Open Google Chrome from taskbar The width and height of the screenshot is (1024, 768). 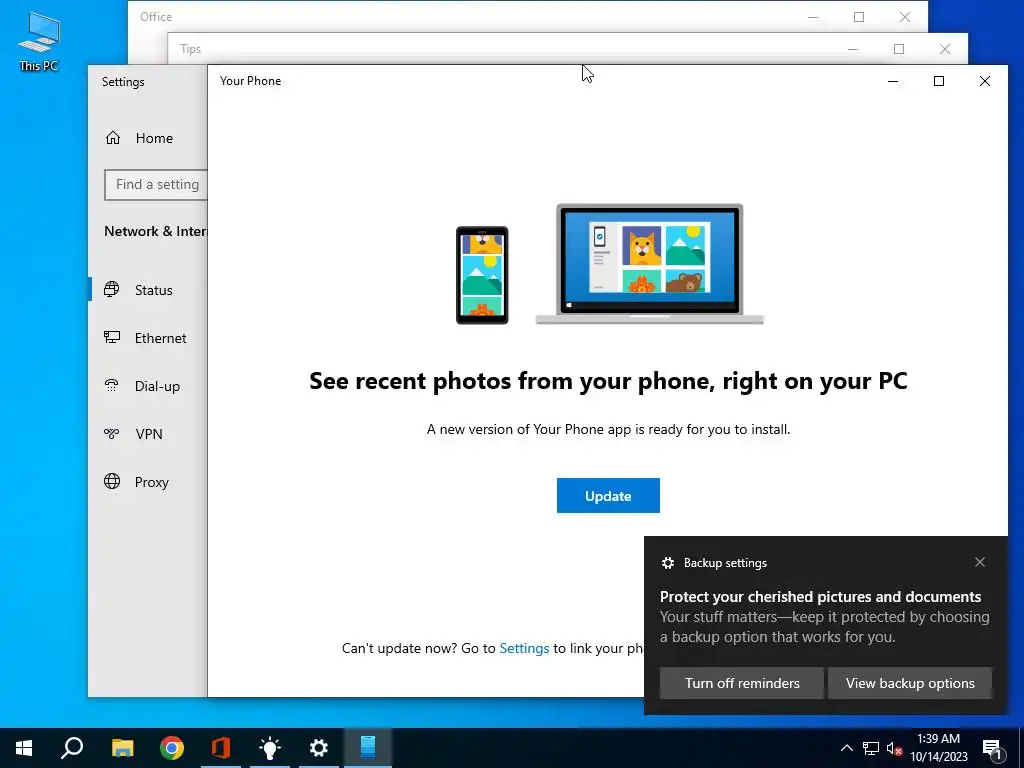tap(172, 748)
